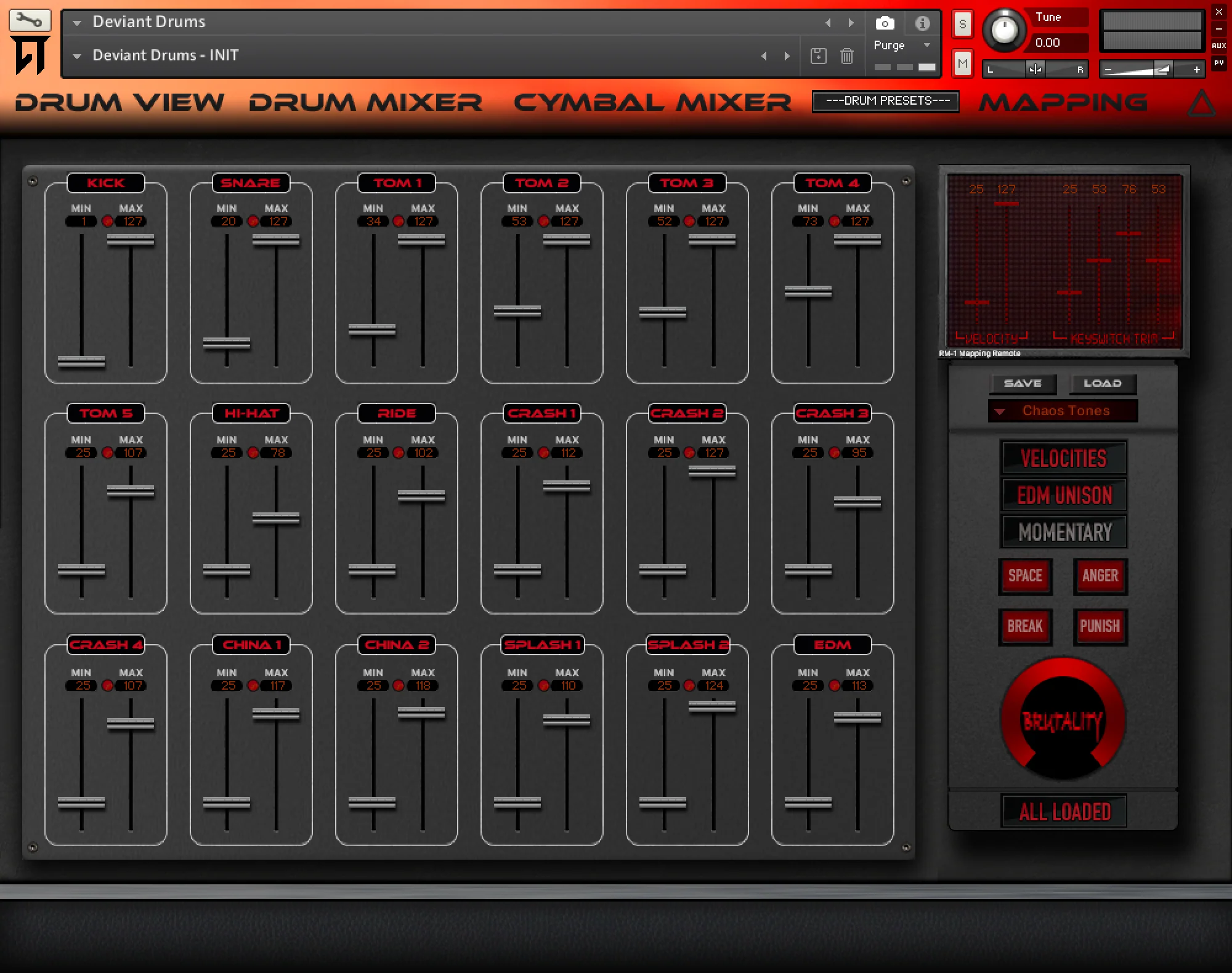Toggle the SNARE red link dot

coord(253,221)
